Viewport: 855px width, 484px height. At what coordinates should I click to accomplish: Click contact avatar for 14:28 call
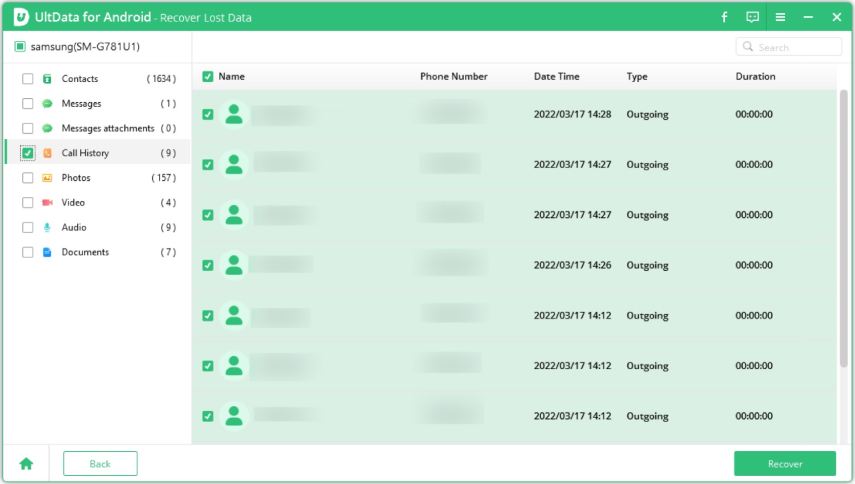[234, 114]
